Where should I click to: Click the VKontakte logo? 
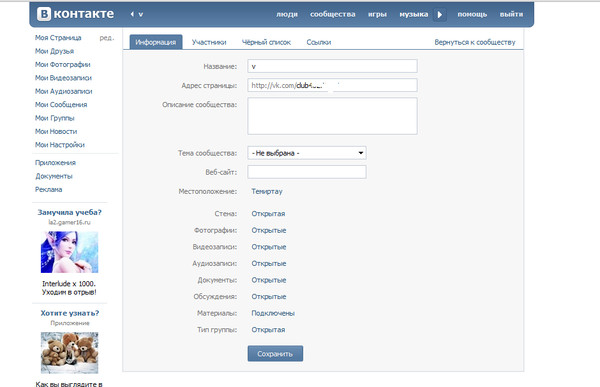click(x=75, y=14)
